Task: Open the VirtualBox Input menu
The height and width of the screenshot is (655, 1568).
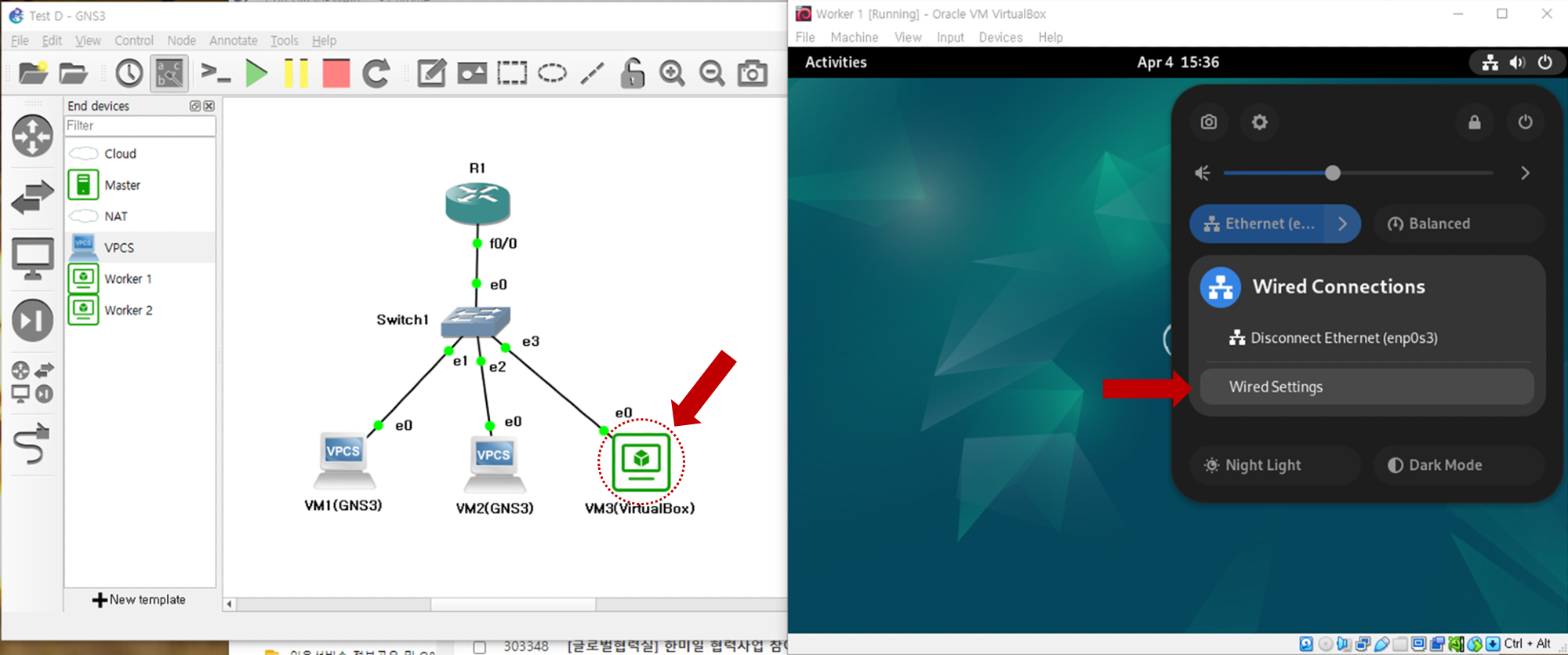Action: pyautogui.click(x=950, y=37)
